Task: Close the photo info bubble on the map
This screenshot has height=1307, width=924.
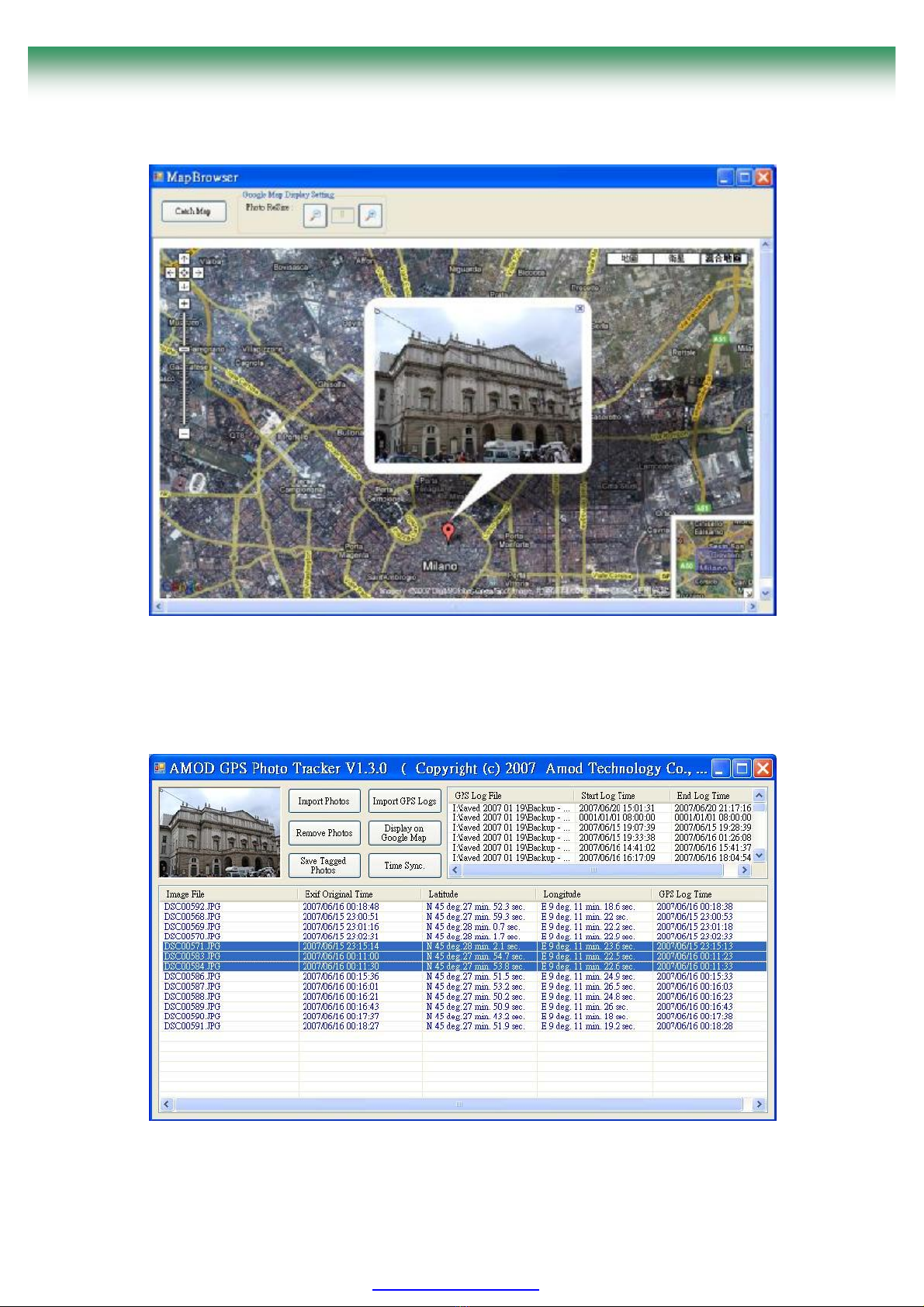Action: (x=580, y=309)
